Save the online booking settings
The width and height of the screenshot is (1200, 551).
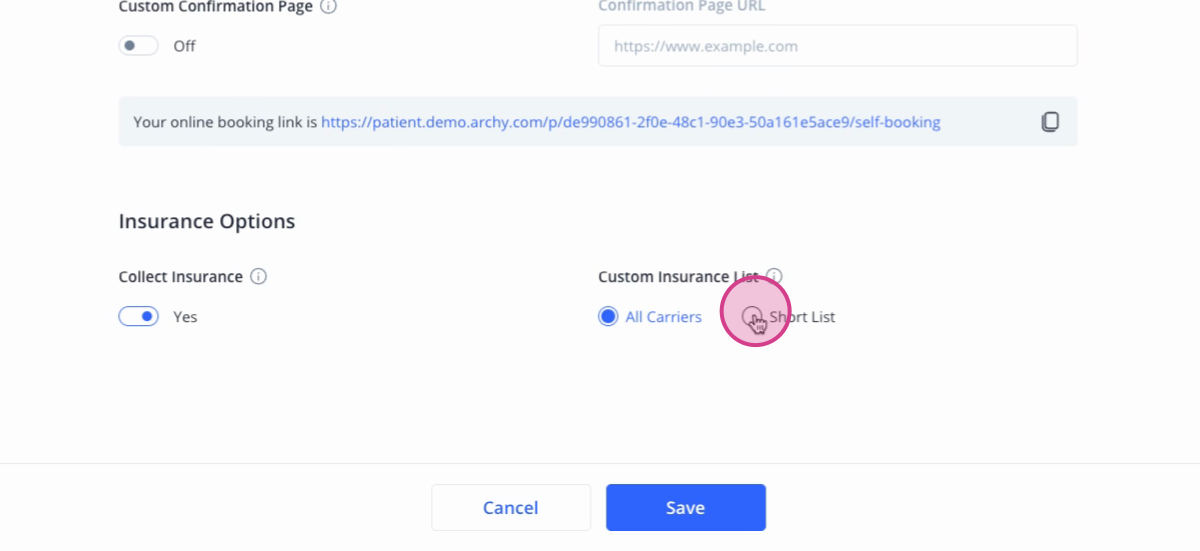click(686, 508)
